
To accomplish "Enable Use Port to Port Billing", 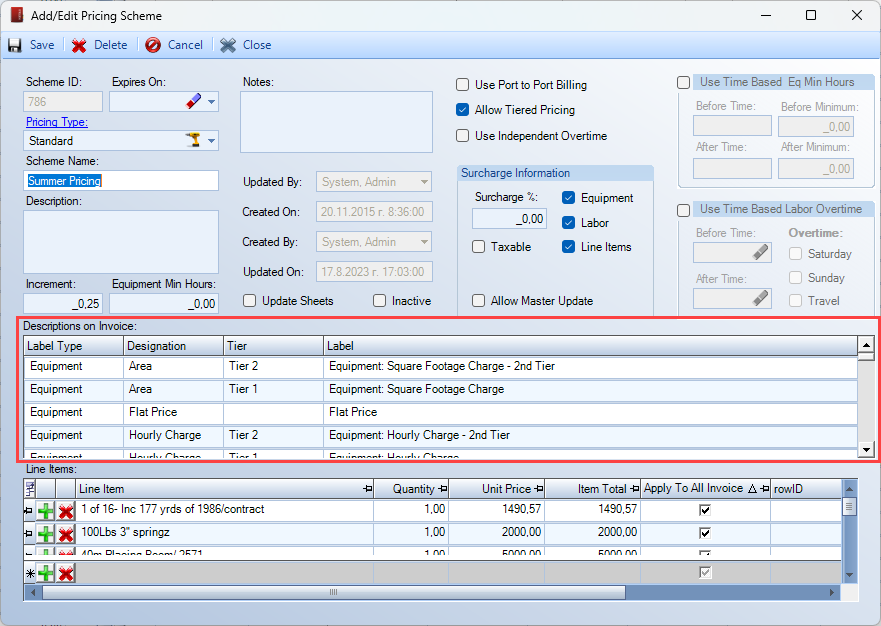I will tap(462, 85).
